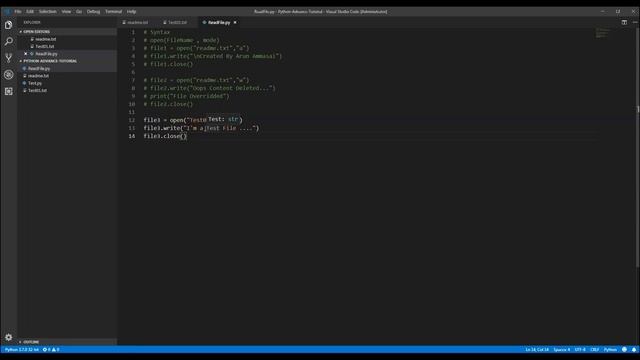The width and height of the screenshot is (640, 360).
Task: Open the Source Control view
Action: pos(9,58)
